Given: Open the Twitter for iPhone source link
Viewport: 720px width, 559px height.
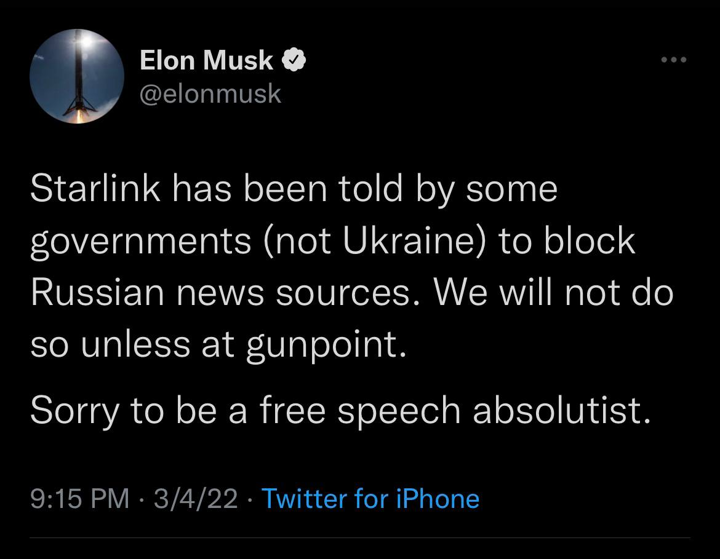Looking at the screenshot, I should click(370, 498).
